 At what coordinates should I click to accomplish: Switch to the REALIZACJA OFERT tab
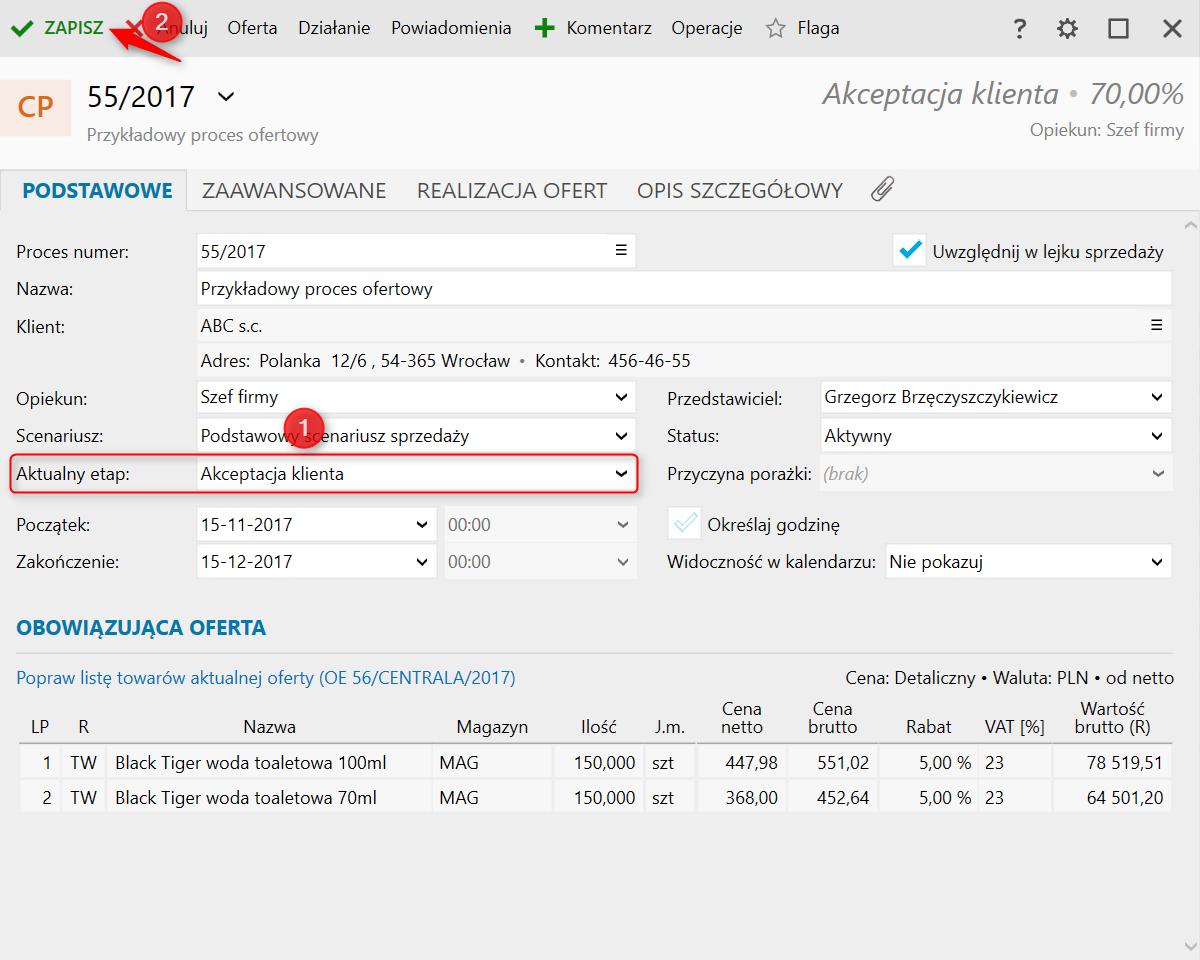(x=512, y=190)
